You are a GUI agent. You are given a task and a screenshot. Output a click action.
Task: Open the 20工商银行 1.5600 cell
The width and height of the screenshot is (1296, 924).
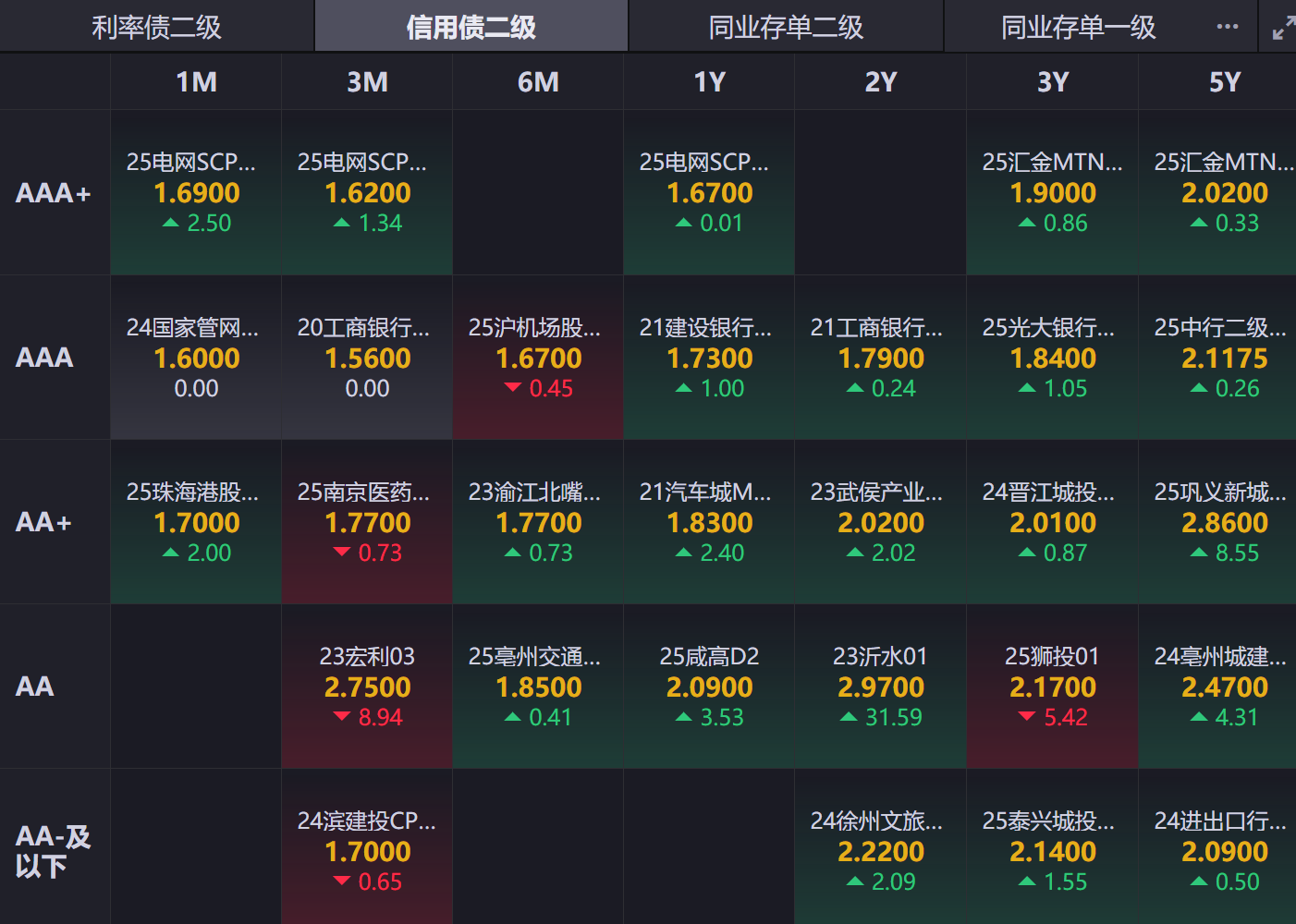[x=367, y=358]
